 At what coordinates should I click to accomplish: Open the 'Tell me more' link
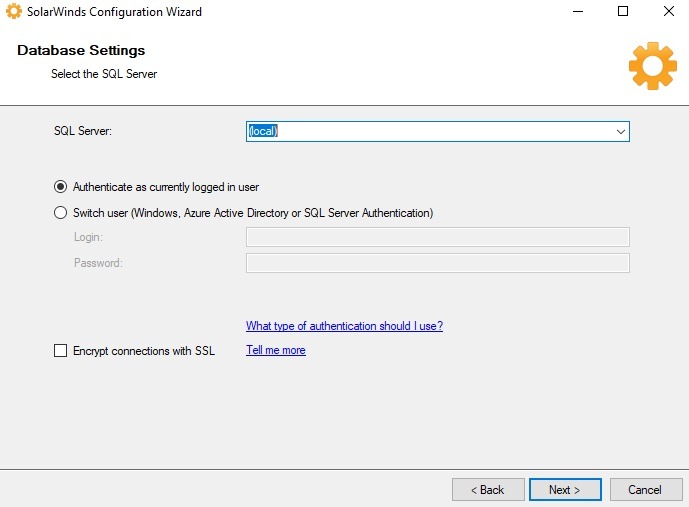coord(276,350)
